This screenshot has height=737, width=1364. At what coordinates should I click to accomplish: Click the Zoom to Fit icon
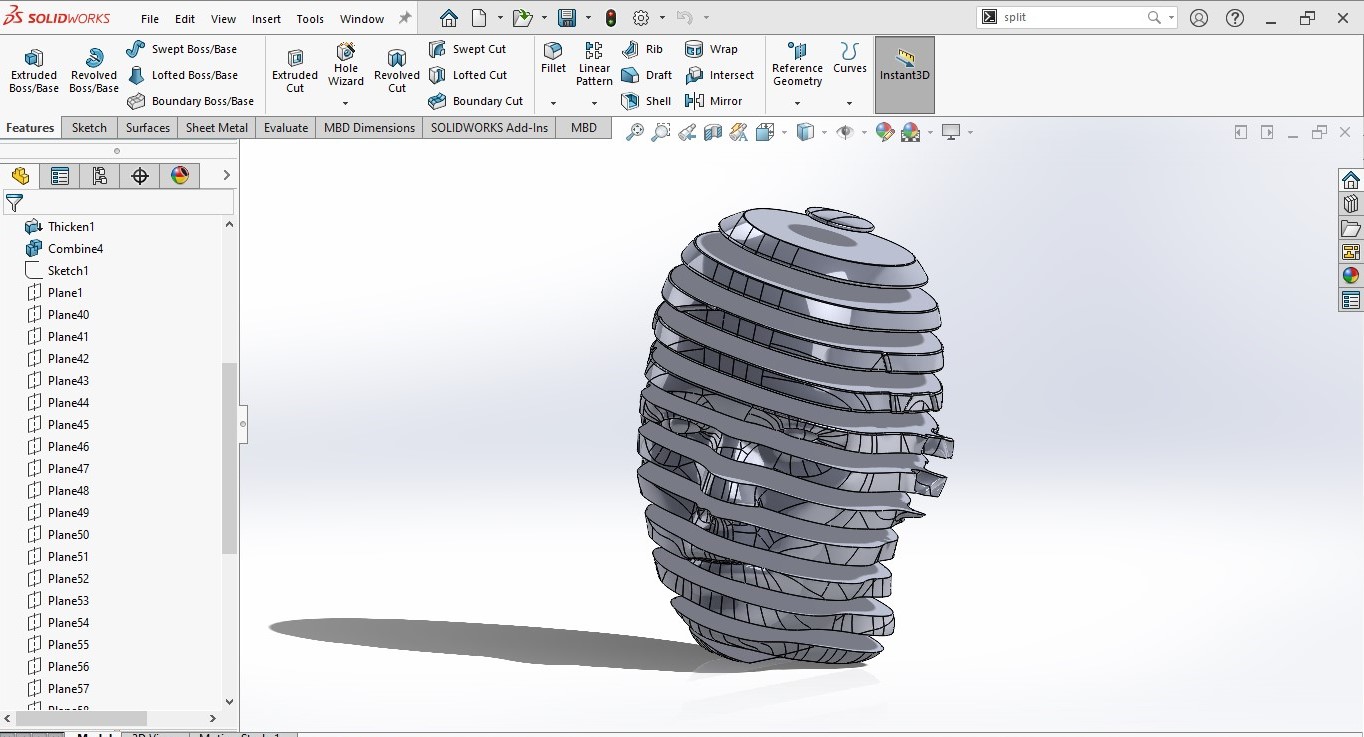click(x=634, y=132)
